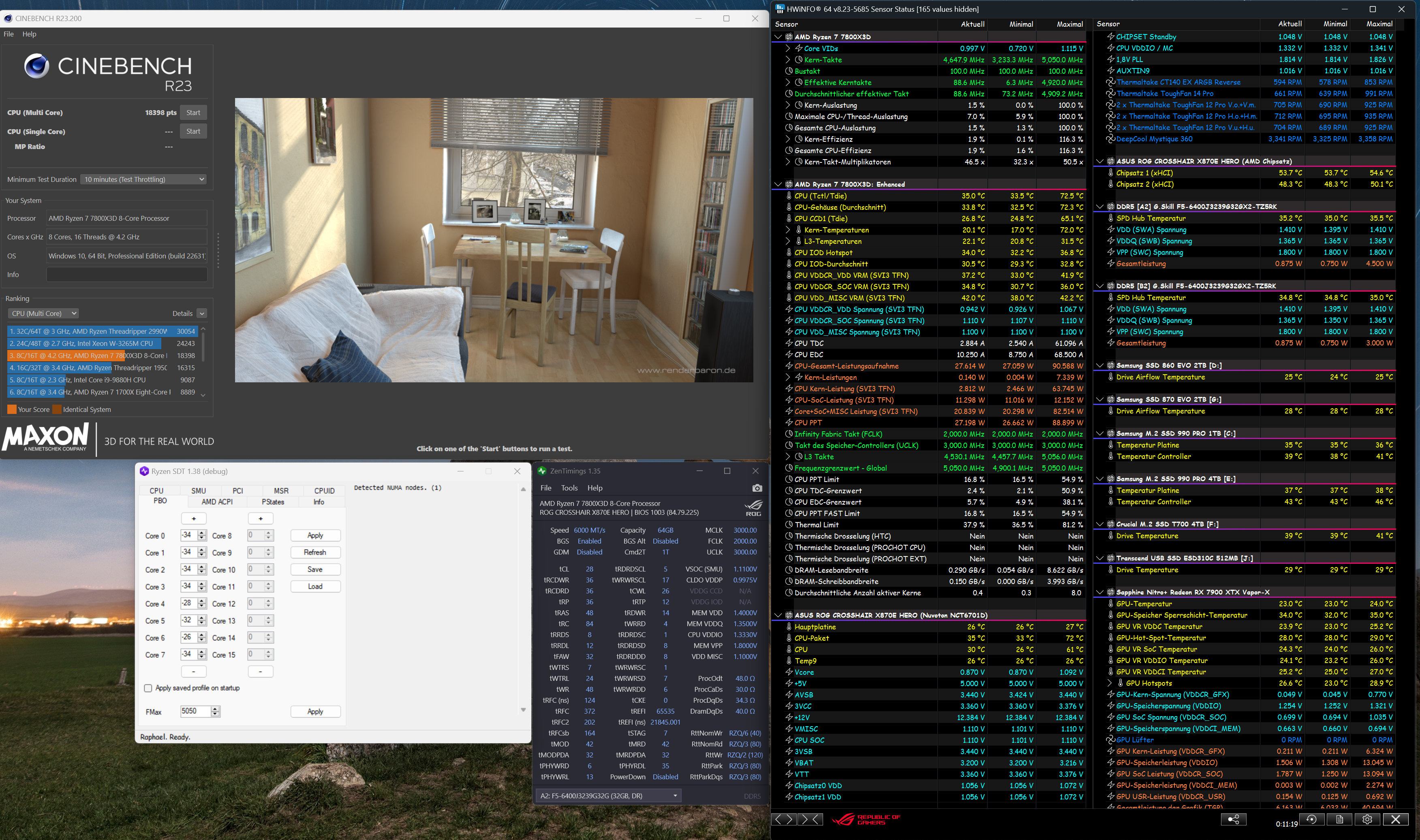Expand the Kern-Takte sensor row
1420x840 pixels.
[787, 60]
